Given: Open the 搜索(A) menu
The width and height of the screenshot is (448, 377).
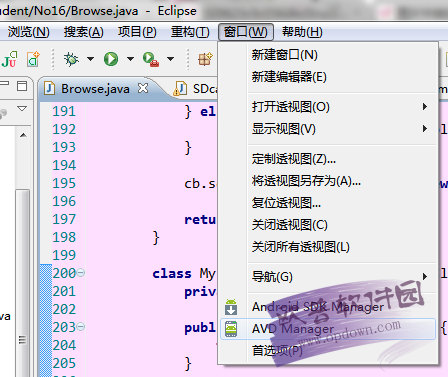Looking at the screenshot, I should click(84, 32).
